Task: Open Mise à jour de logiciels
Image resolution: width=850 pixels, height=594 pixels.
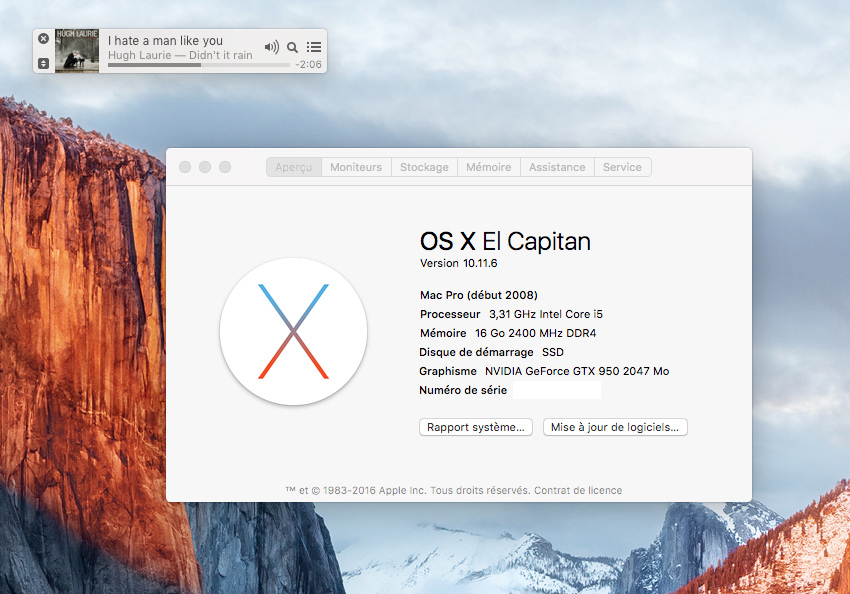Action: (x=615, y=427)
